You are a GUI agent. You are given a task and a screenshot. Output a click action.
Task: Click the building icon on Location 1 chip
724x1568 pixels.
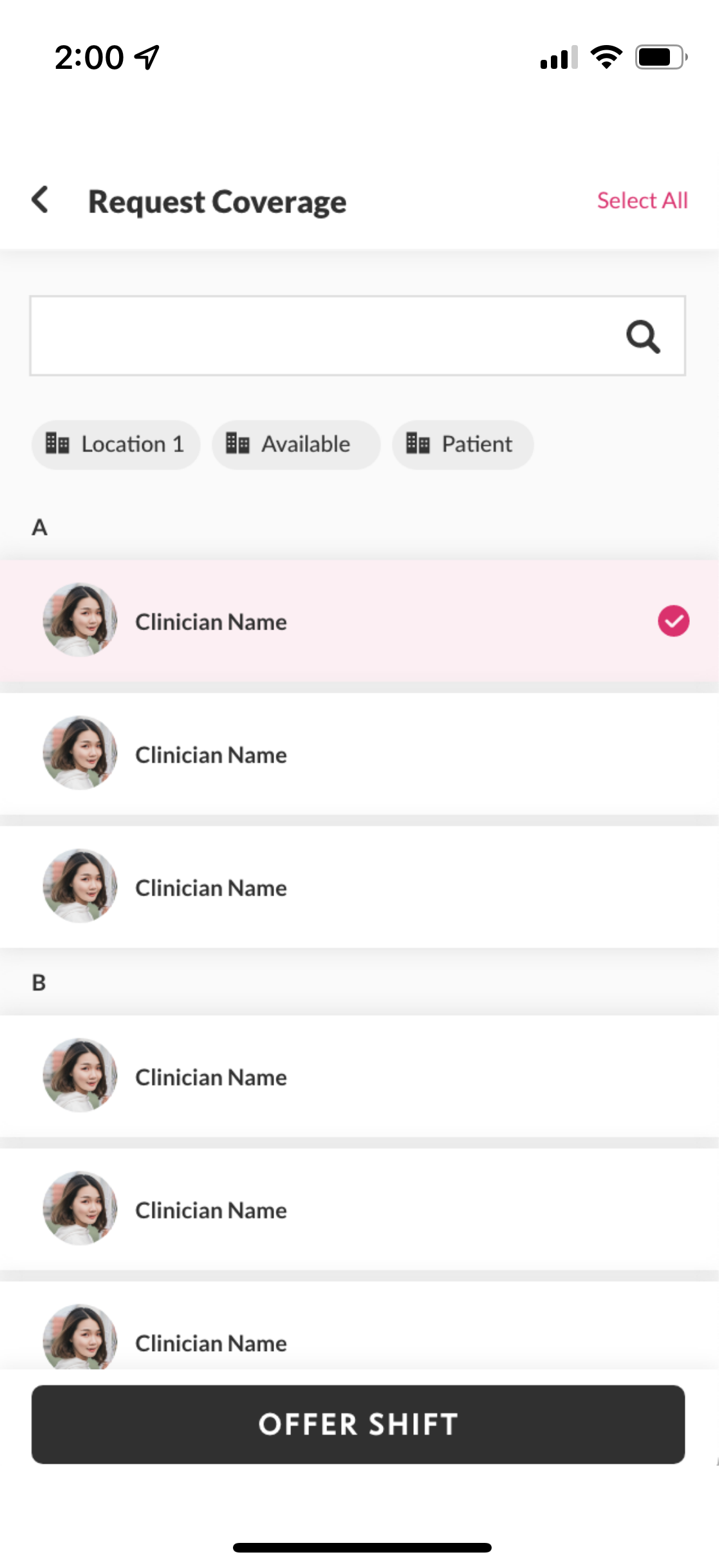[57, 443]
